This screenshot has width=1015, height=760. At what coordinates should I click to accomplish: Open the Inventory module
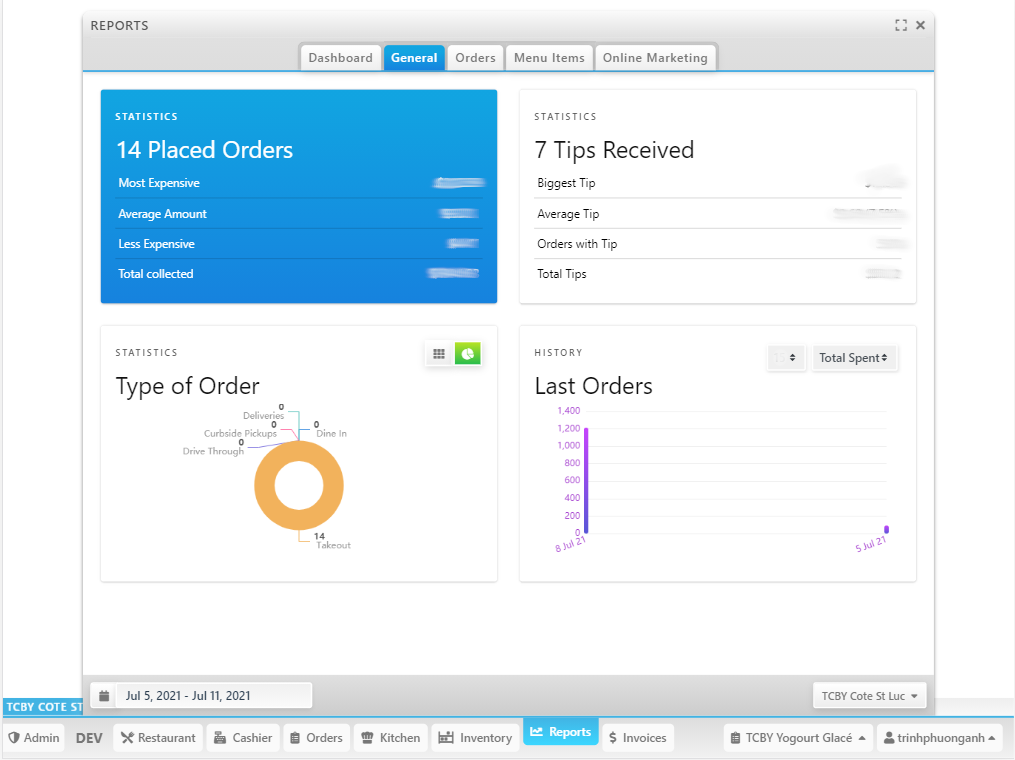[x=476, y=738]
